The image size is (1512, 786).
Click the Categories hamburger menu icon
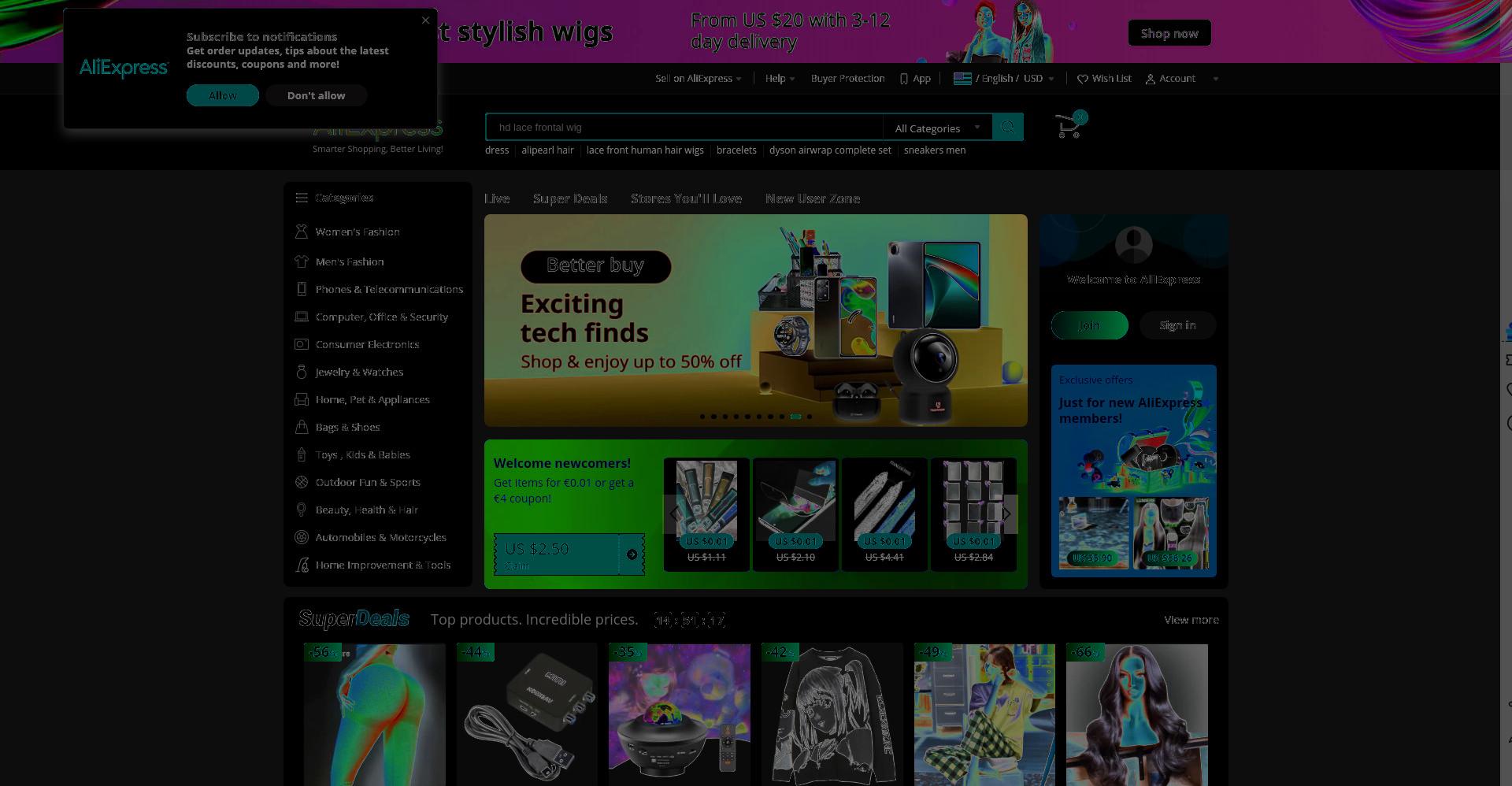[x=301, y=198]
